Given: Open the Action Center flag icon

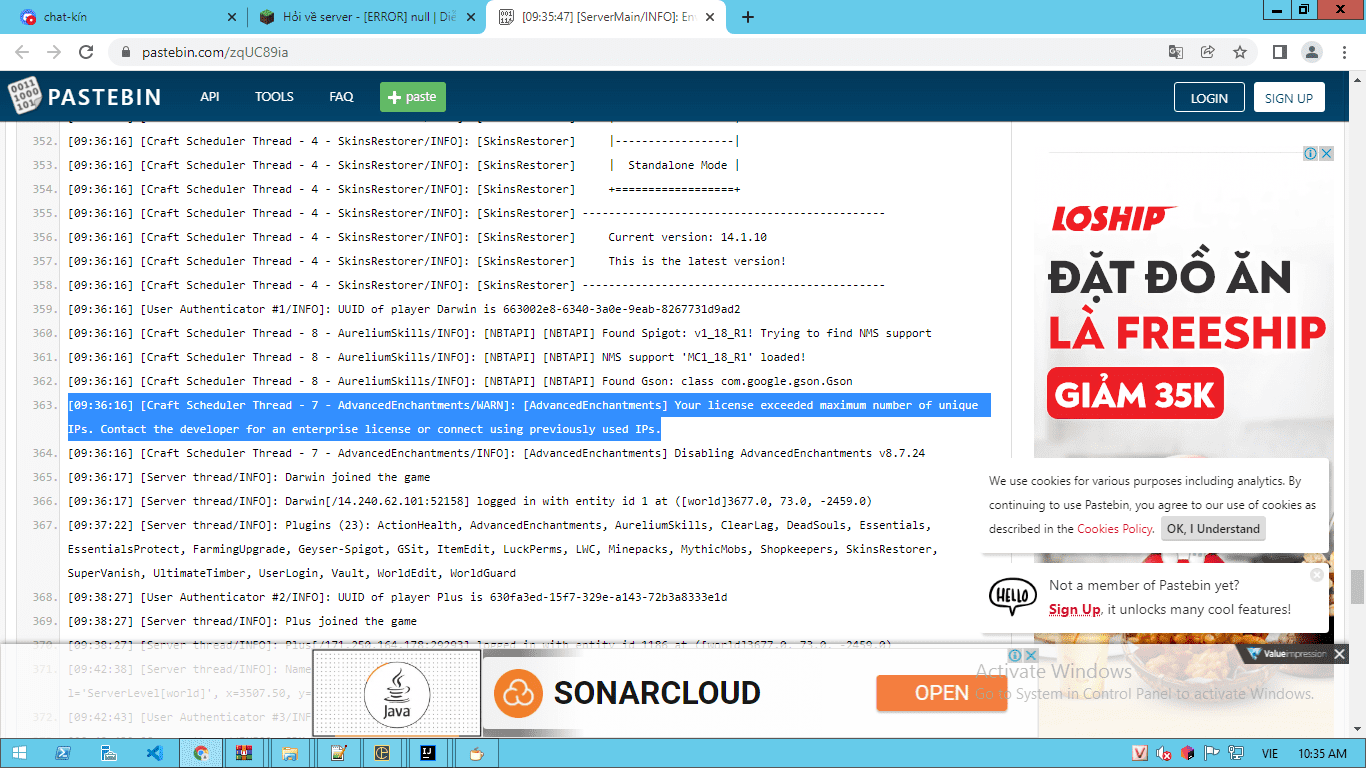Looking at the screenshot, I should [x=1212, y=753].
